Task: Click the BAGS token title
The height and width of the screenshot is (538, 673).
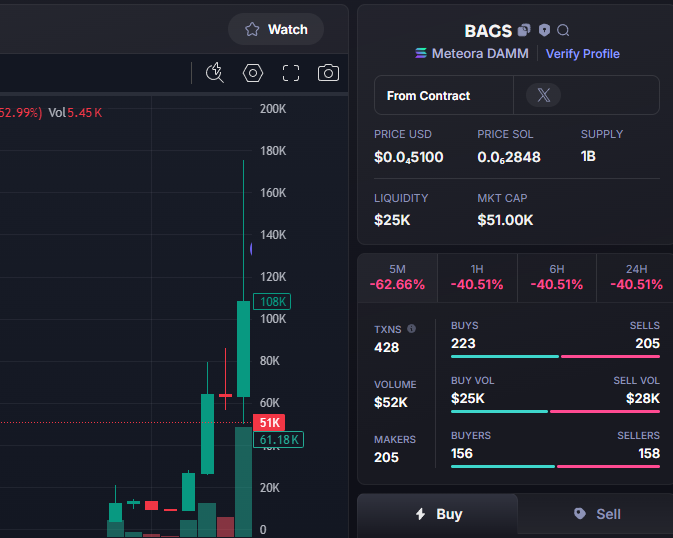Action: (488, 30)
